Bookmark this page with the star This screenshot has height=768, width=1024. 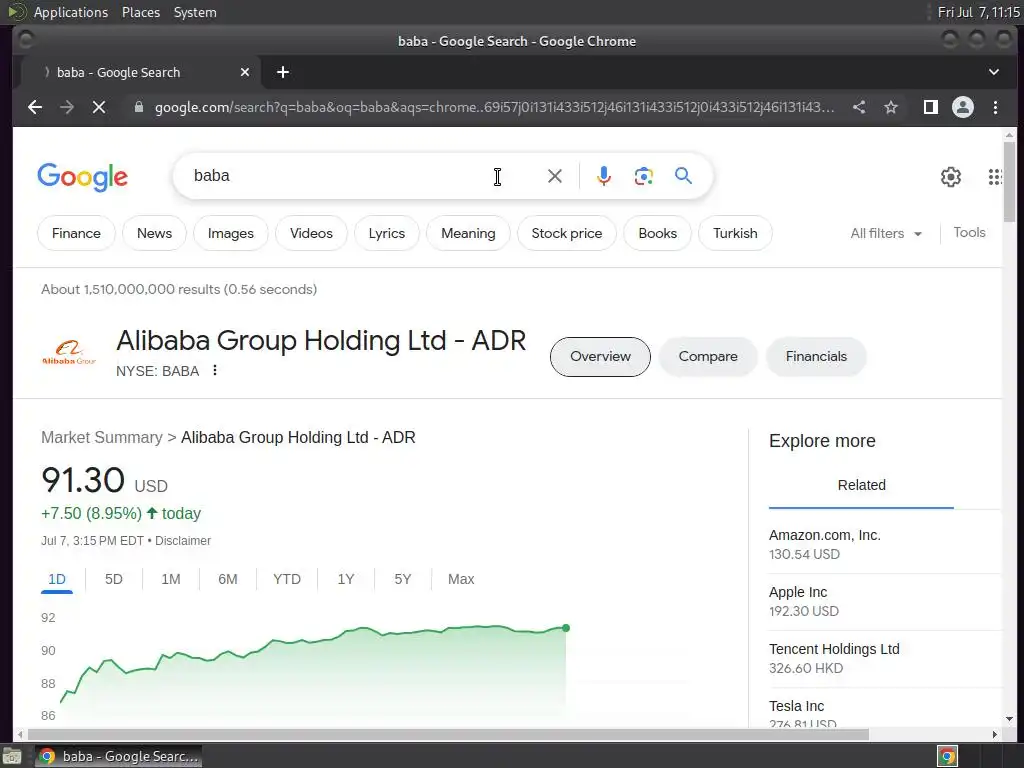point(891,107)
